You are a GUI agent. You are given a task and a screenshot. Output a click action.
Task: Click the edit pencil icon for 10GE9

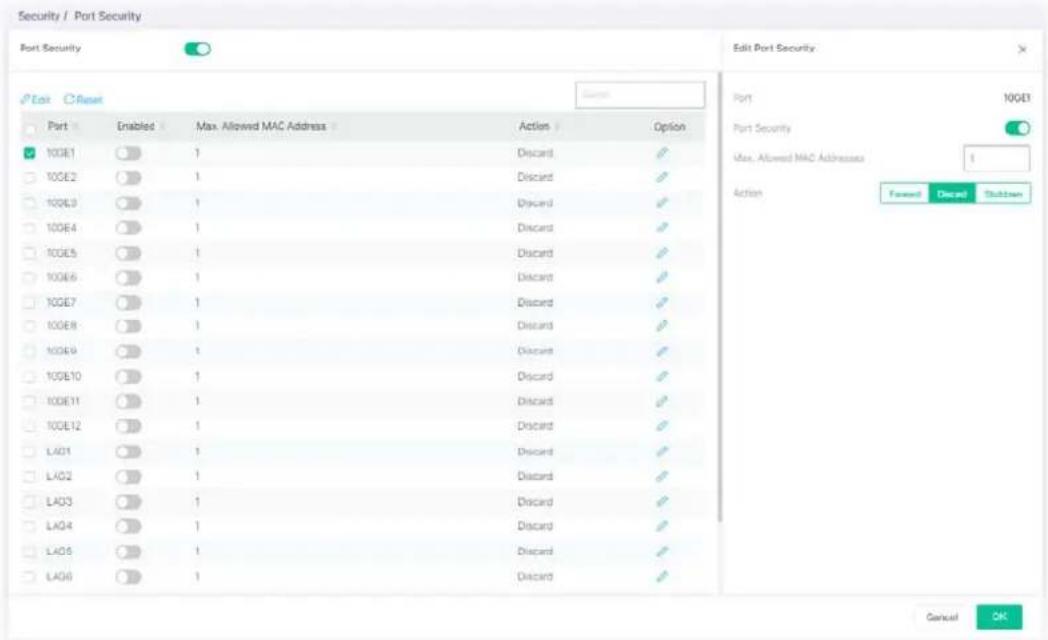pos(662,351)
